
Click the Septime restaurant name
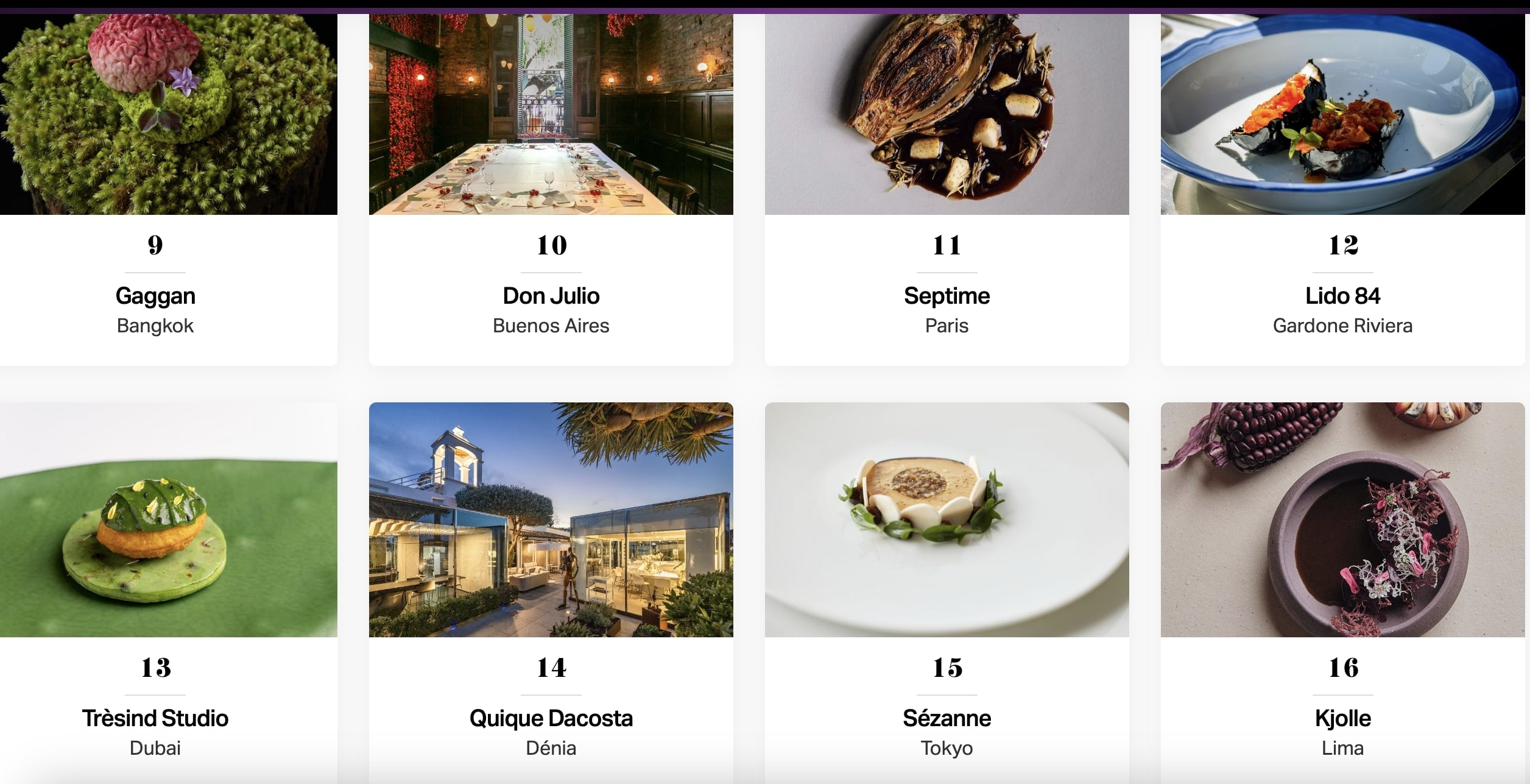click(x=947, y=296)
